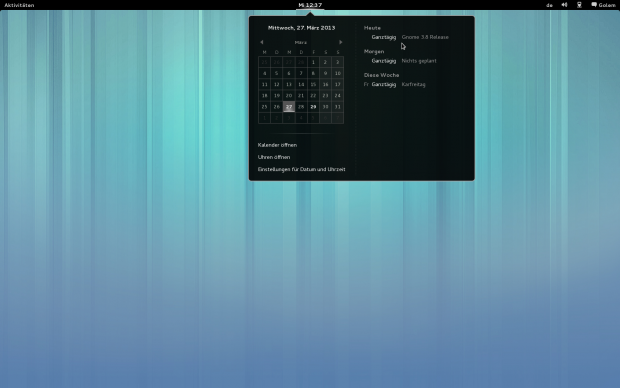Open the Aktivitäten overview
The width and height of the screenshot is (620, 388).
click(19, 5)
